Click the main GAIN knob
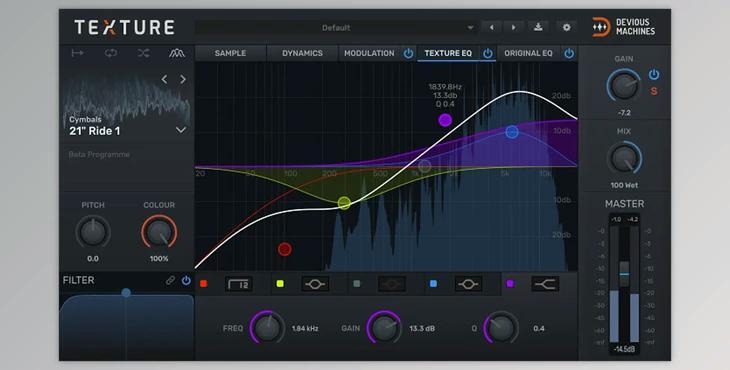730x370 pixels. click(x=624, y=86)
